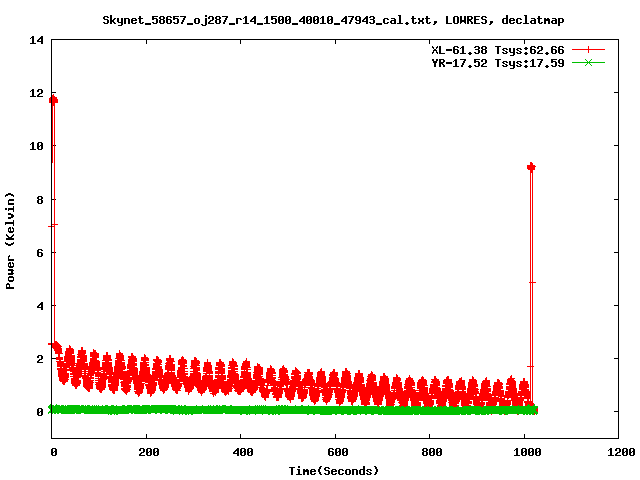This screenshot has height=480, width=640.
Task: Click the x-axis tick value 800
Action: tap(431, 452)
